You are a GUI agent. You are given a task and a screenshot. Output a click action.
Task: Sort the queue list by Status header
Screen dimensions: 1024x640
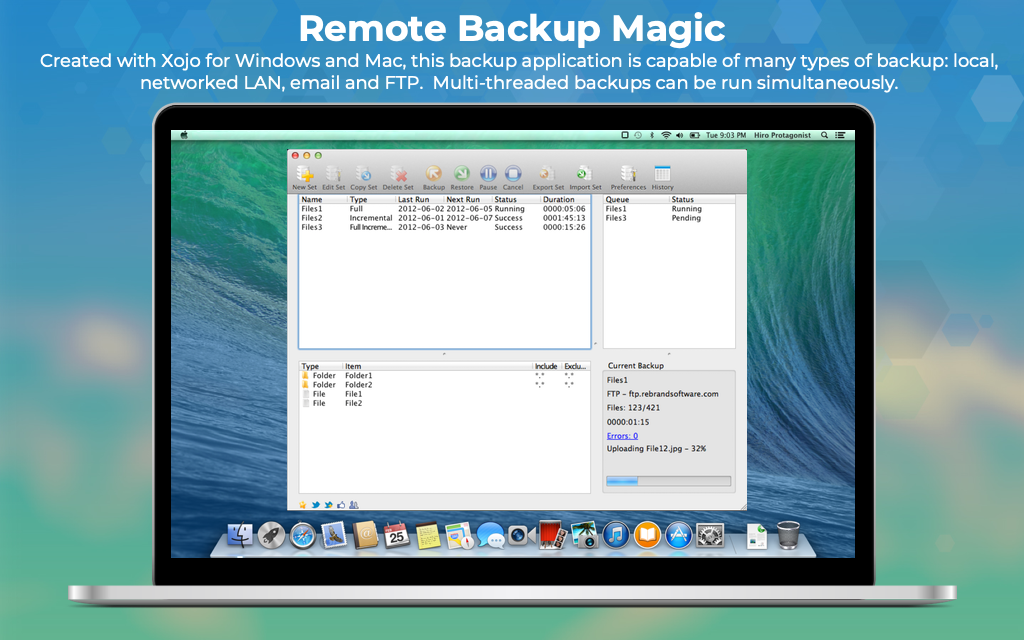tap(683, 200)
